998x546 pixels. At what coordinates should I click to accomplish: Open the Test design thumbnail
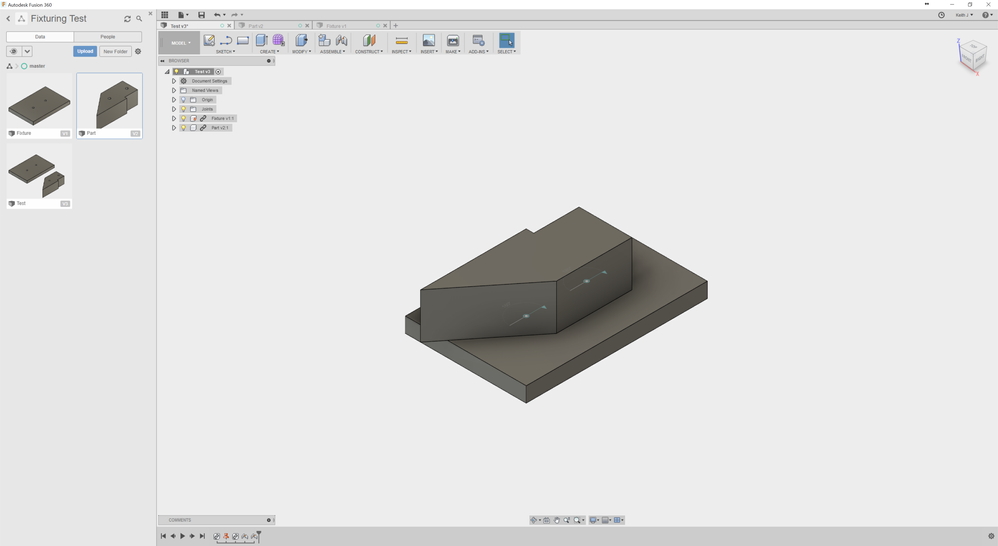(39, 176)
